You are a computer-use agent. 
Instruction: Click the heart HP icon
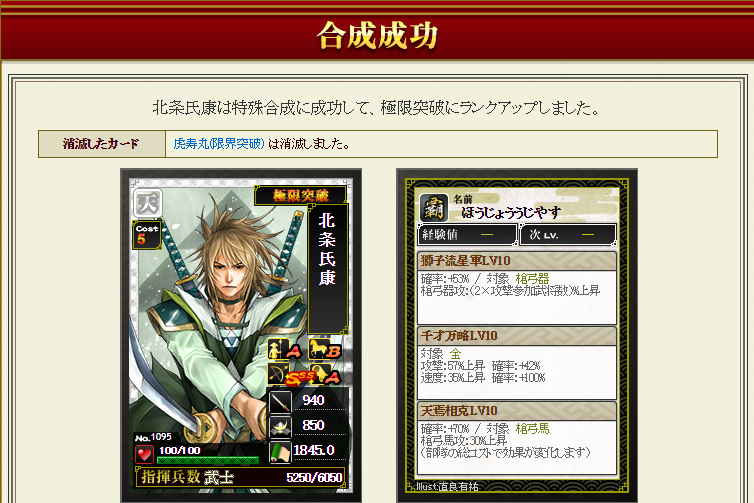pos(144,454)
